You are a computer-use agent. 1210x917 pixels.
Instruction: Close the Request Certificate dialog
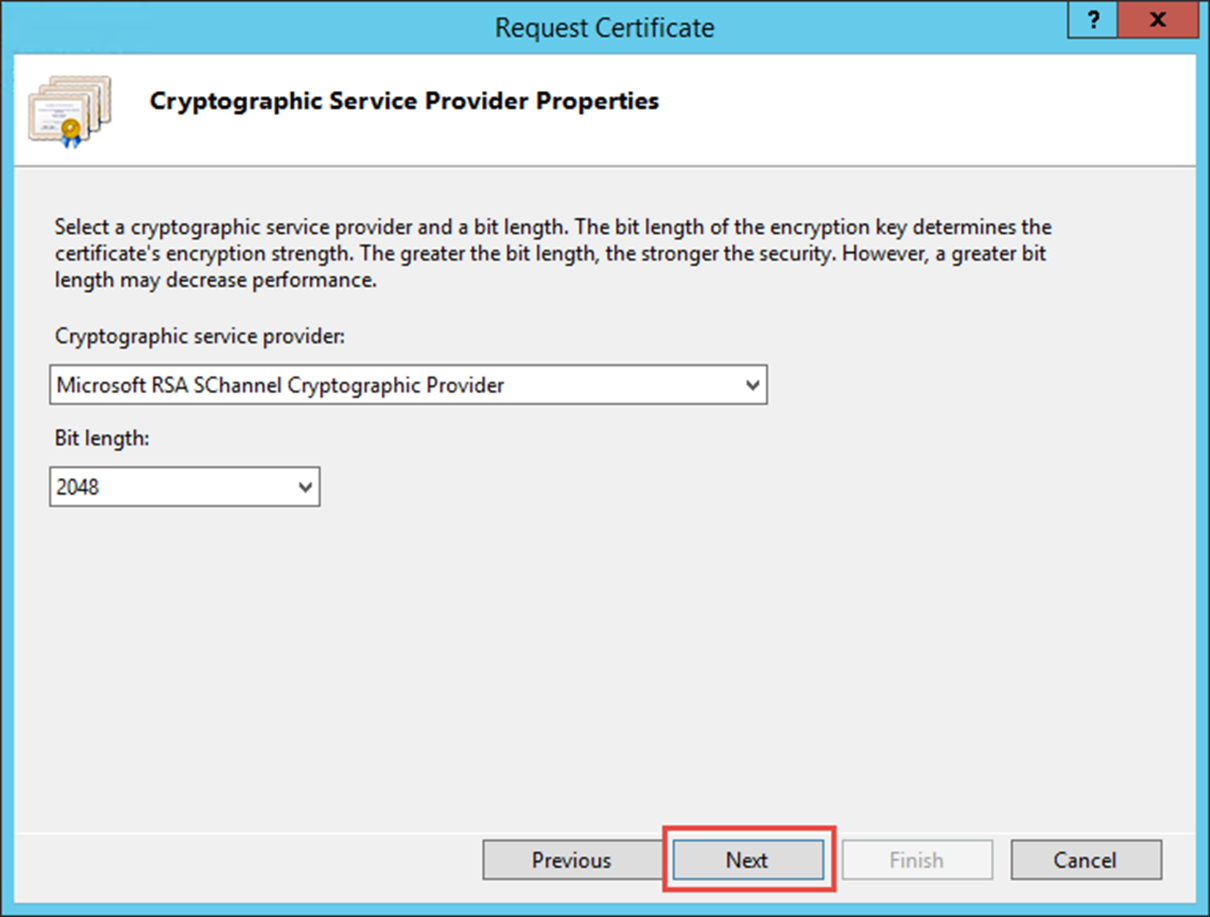[x=1157, y=20]
